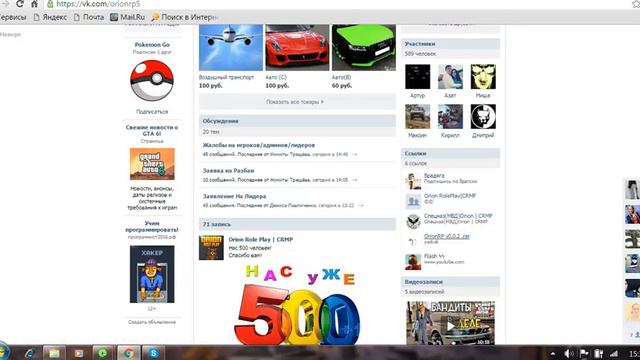This screenshot has height=360, width=640.
Task: Open the Pokemon Go community link
Action: point(152,44)
